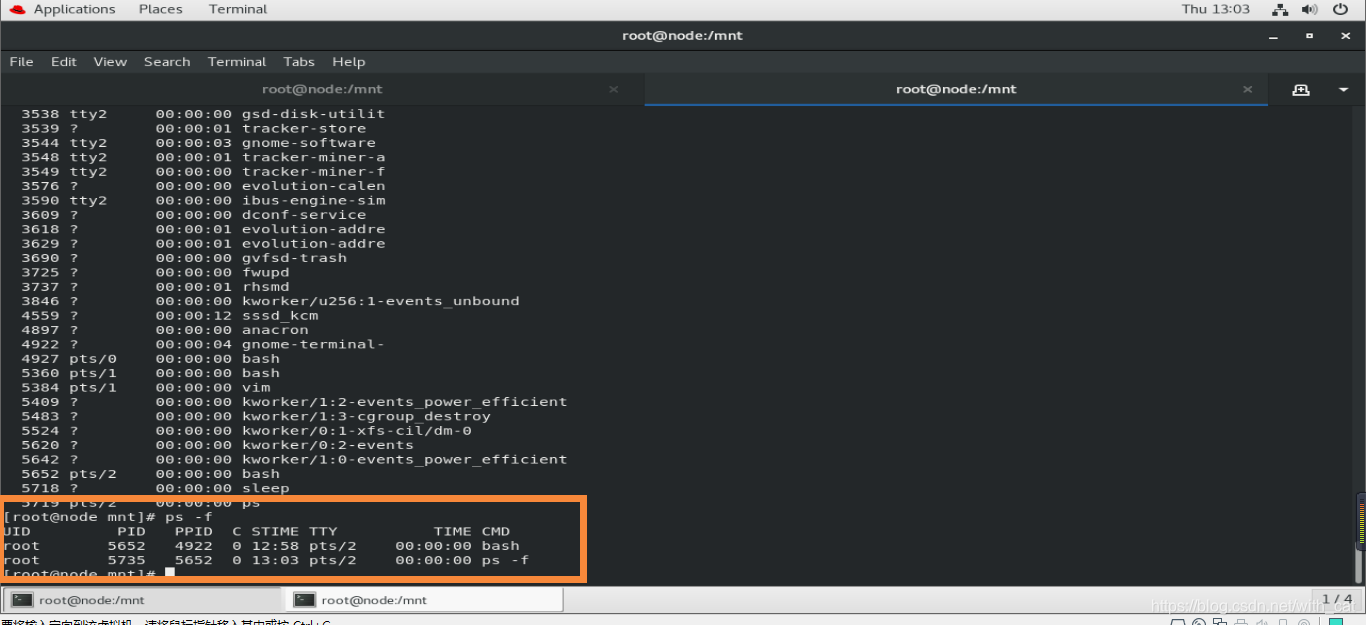Open the Edit menu

click(x=64, y=62)
